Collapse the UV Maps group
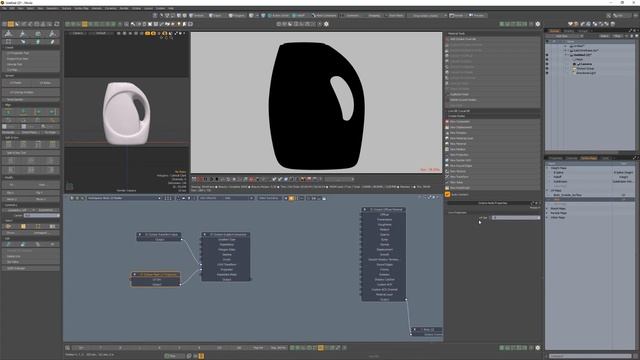This screenshot has height=360, width=640. (548, 191)
